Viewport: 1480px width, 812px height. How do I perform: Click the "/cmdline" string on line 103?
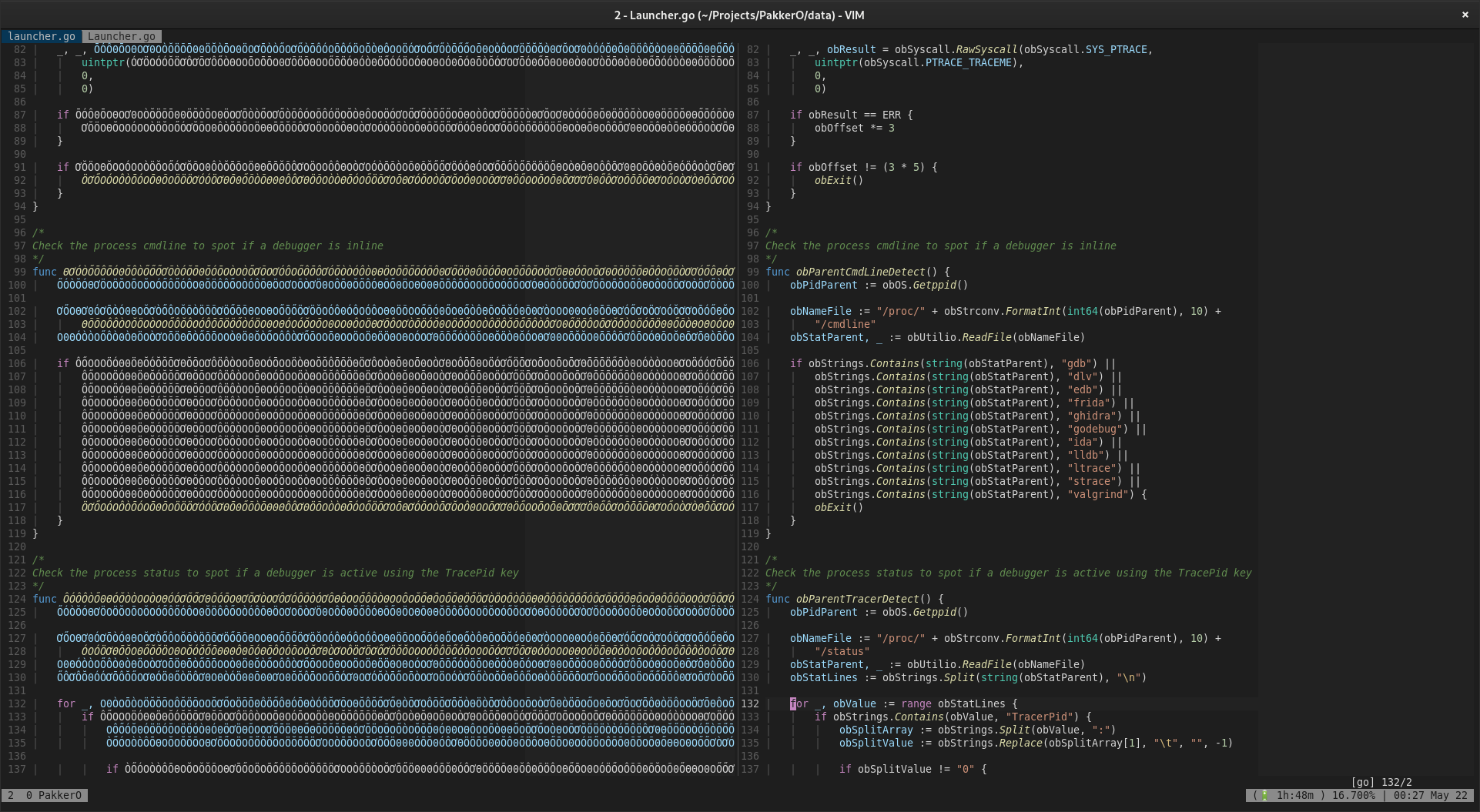coord(845,324)
